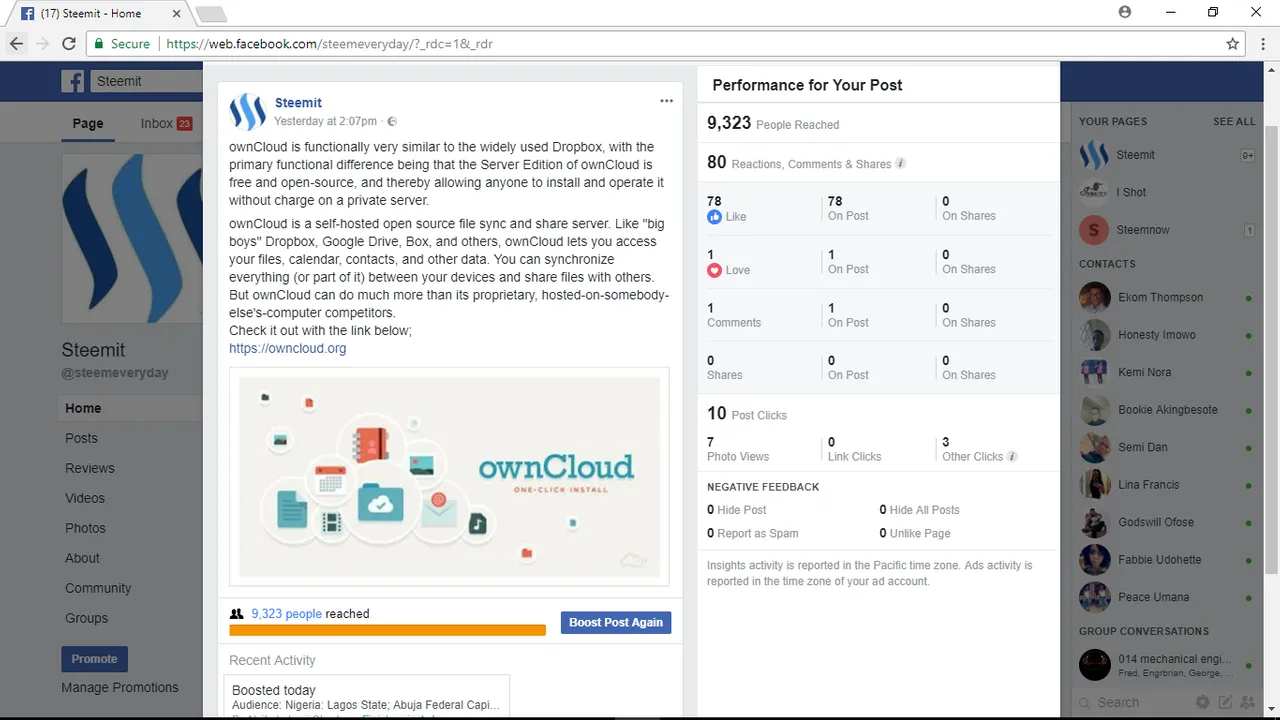1280x720 pixels.
Task: Open chat with Lina Francis
Action: click(1167, 485)
